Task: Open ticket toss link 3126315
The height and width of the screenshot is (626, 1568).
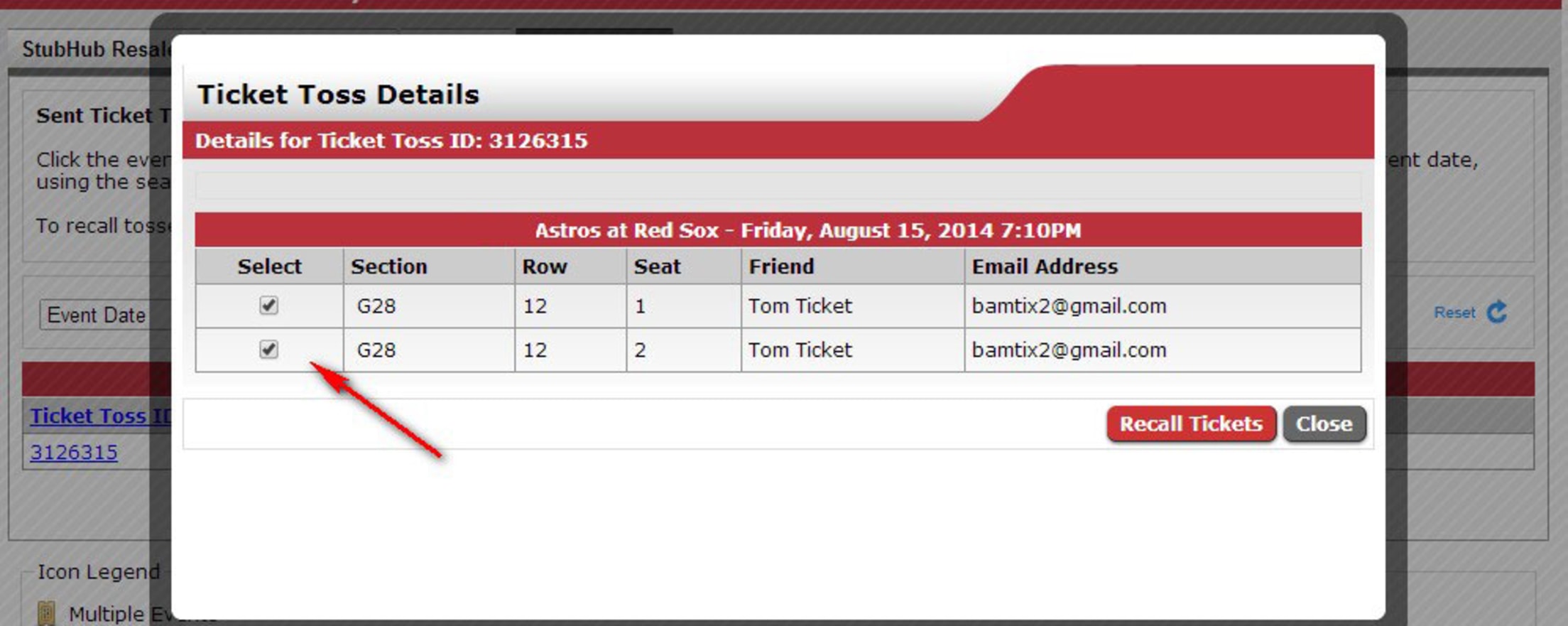Action: tap(74, 453)
